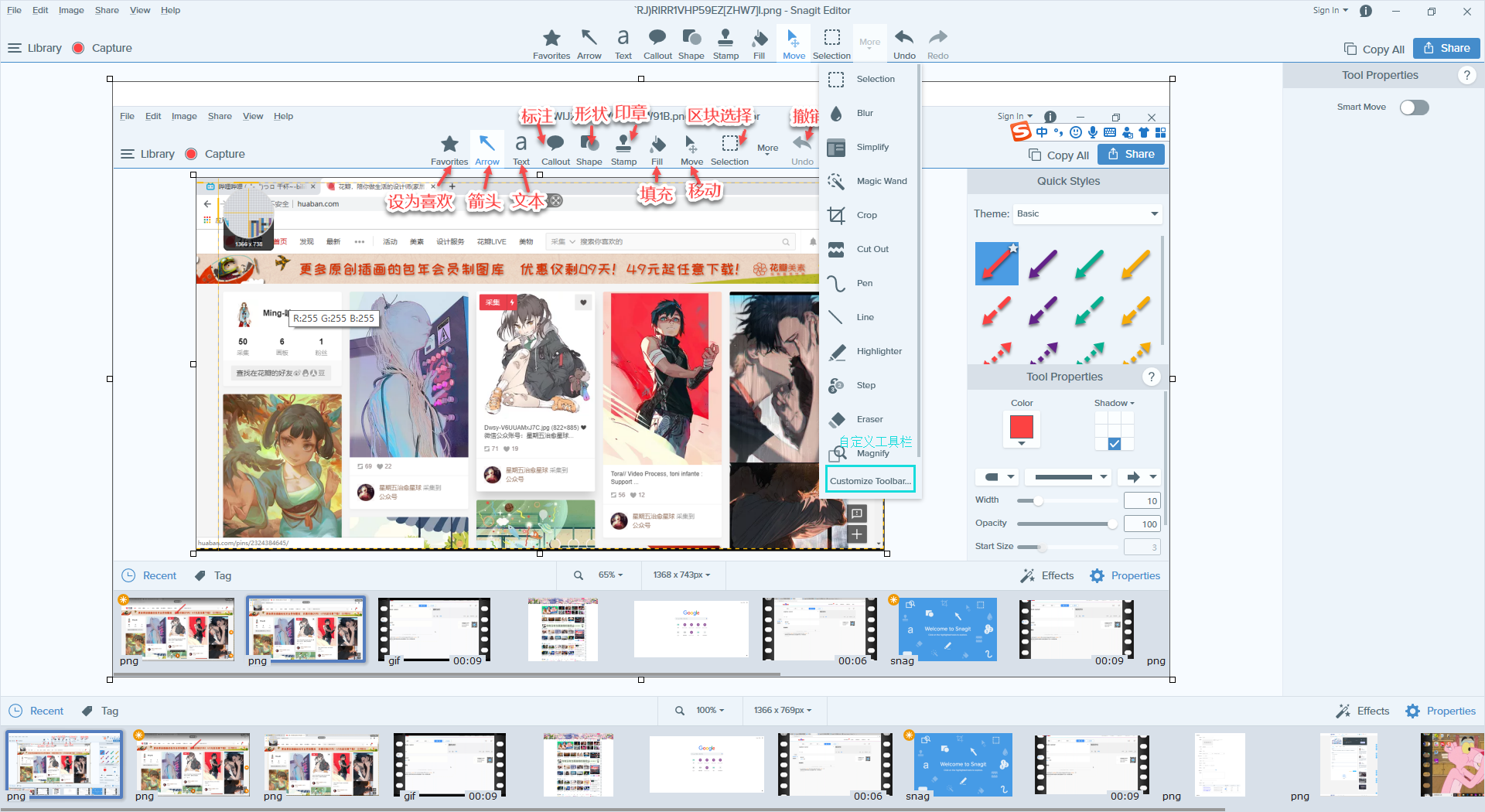Start a new Capture from the main toolbar
This screenshot has height=812, width=1485.
click(102, 48)
